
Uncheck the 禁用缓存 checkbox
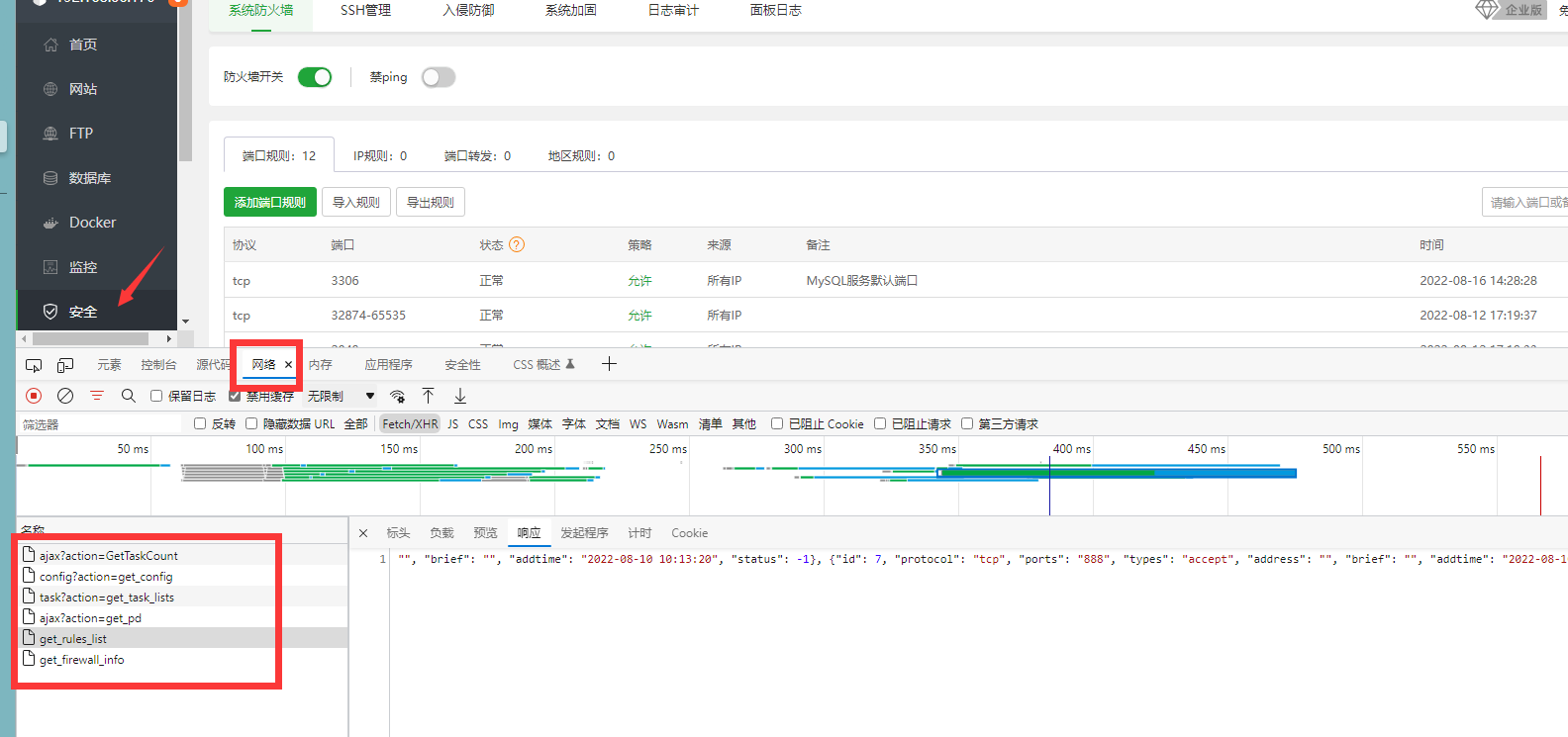pyautogui.click(x=235, y=396)
